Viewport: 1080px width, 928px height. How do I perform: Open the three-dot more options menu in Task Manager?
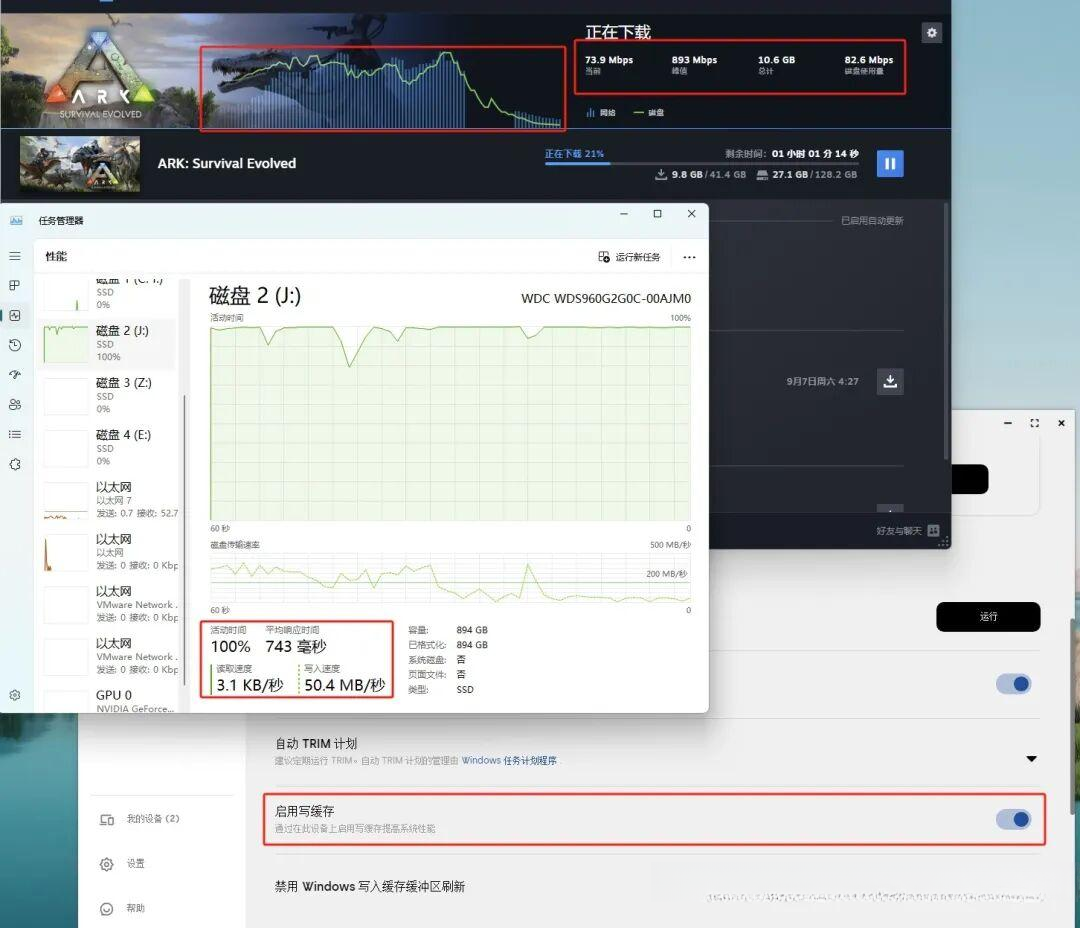tap(689, 257)
